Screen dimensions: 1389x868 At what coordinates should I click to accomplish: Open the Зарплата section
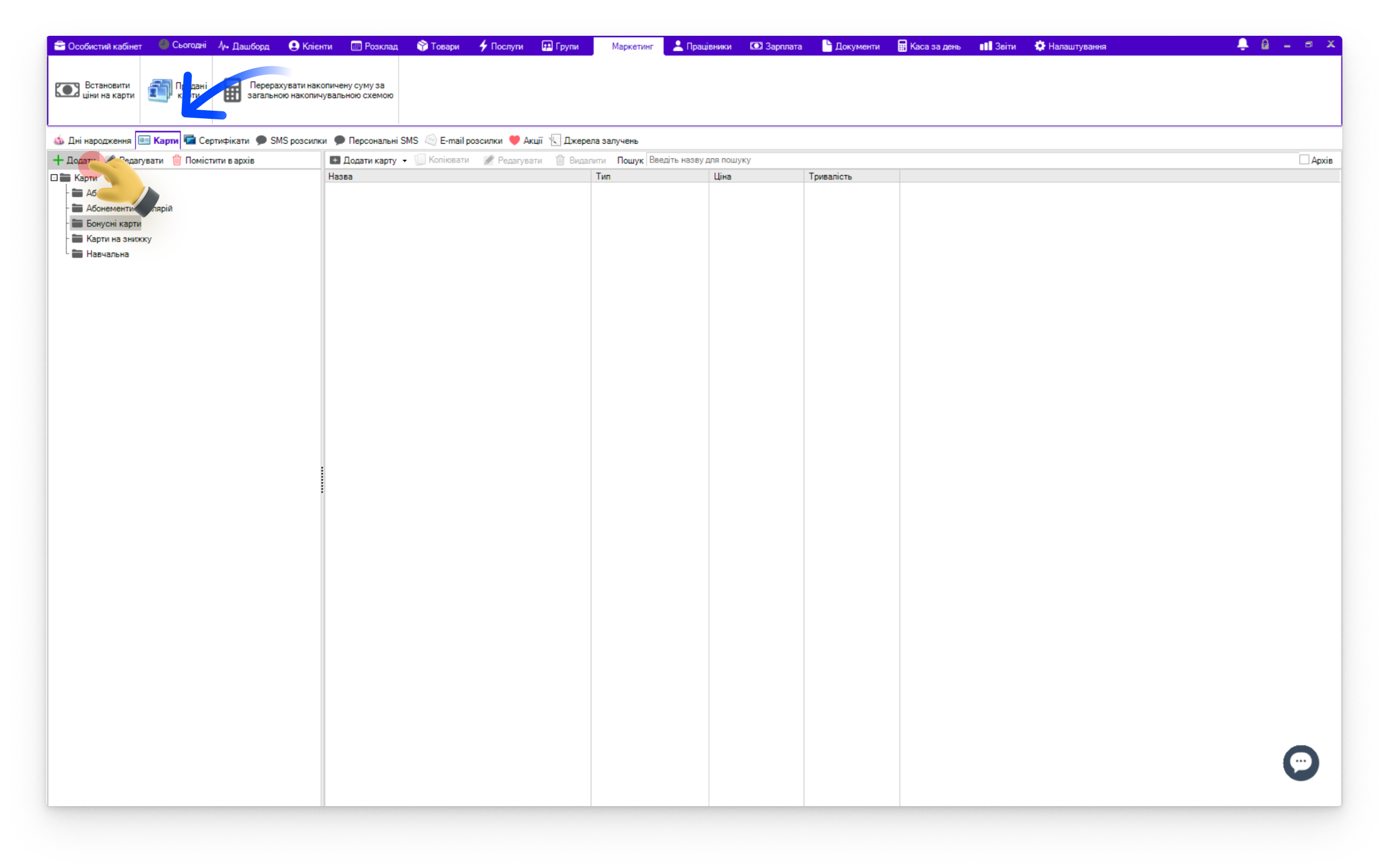pos(776,46)
